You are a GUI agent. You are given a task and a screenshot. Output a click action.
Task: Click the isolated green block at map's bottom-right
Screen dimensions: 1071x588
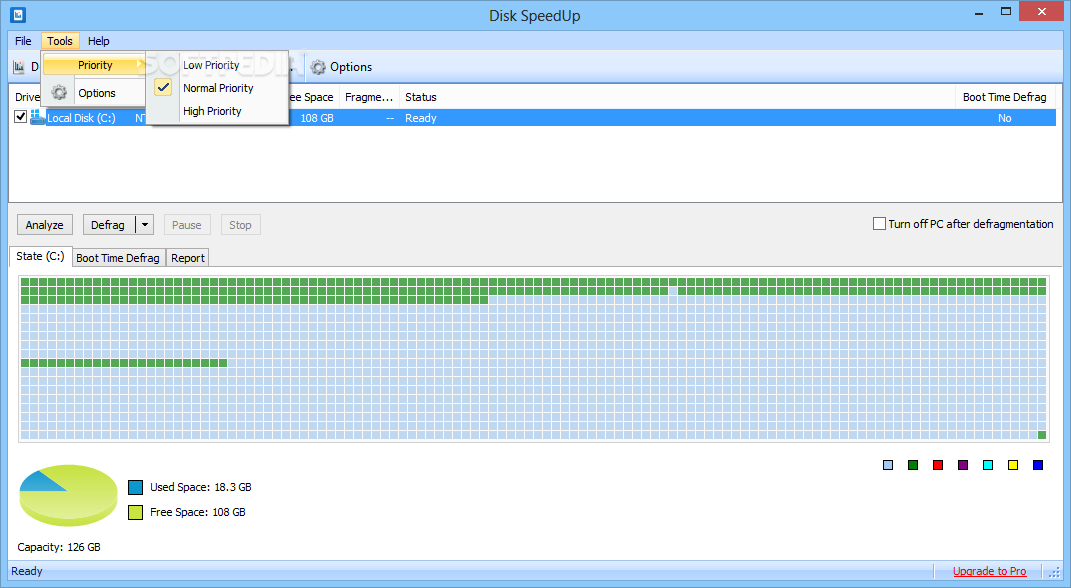[x=1042, y=435]
